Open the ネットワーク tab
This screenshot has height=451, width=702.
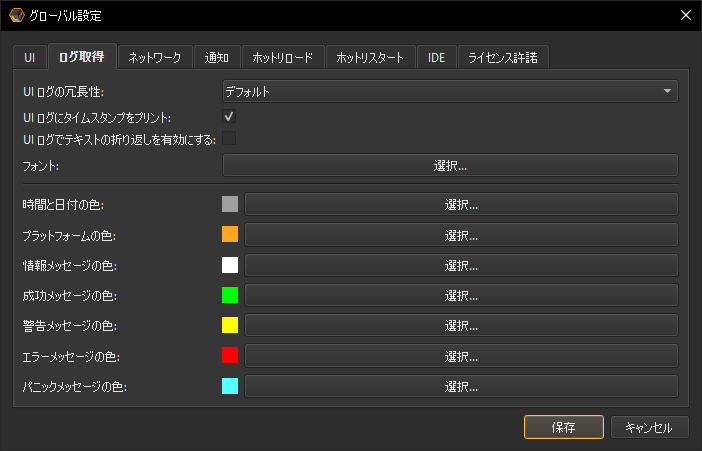click(155, 57)
